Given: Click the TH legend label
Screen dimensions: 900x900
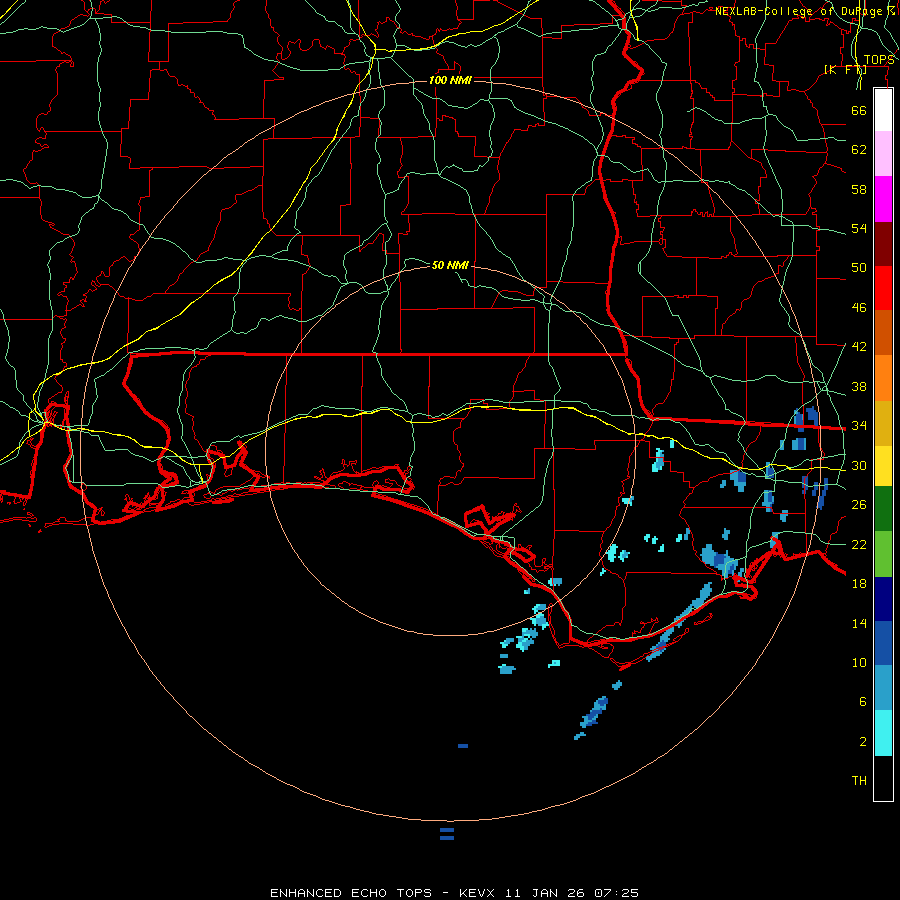Looking at the screenshot, I should coord(859,781).
